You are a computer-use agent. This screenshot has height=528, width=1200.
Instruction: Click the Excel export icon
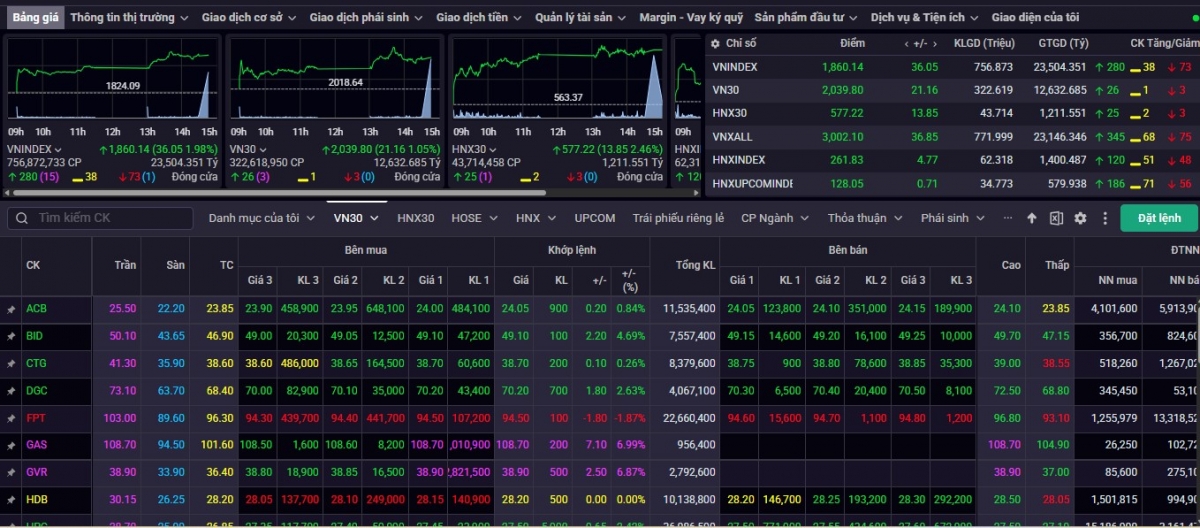(x=1057, y=218)
